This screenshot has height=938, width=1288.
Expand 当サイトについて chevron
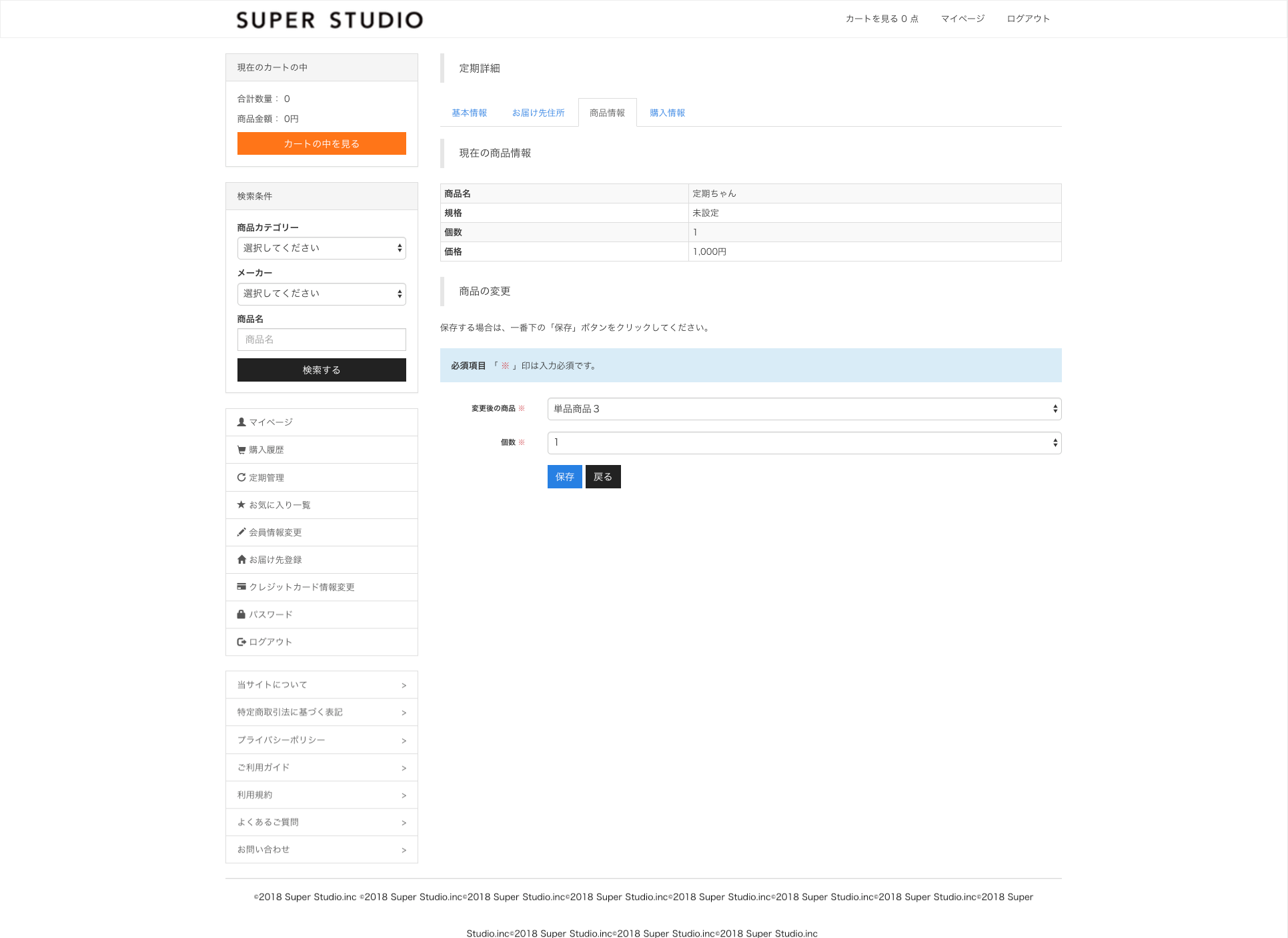[x=404, y=685]
